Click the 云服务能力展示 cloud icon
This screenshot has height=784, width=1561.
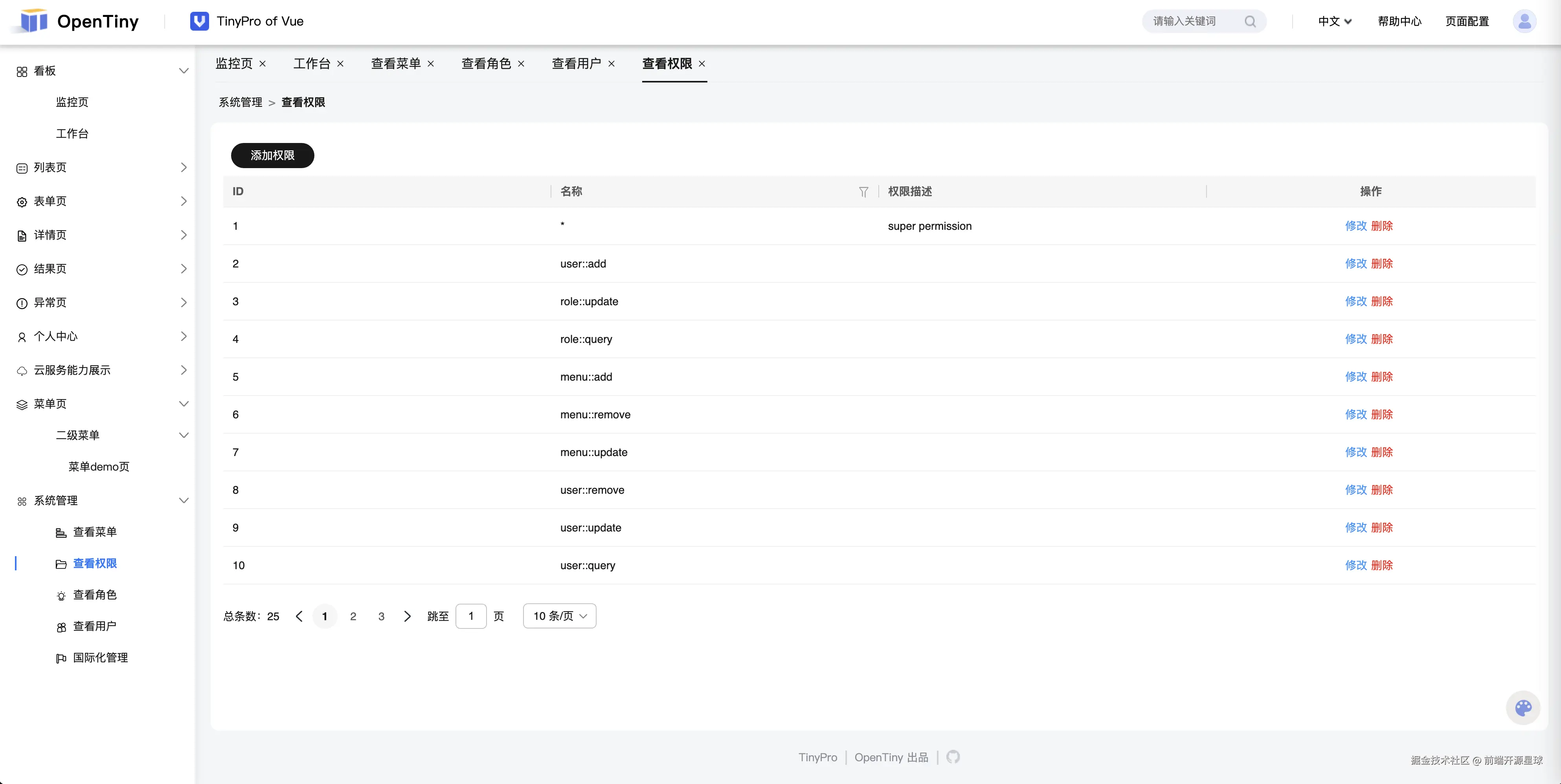tap(22, 370)
